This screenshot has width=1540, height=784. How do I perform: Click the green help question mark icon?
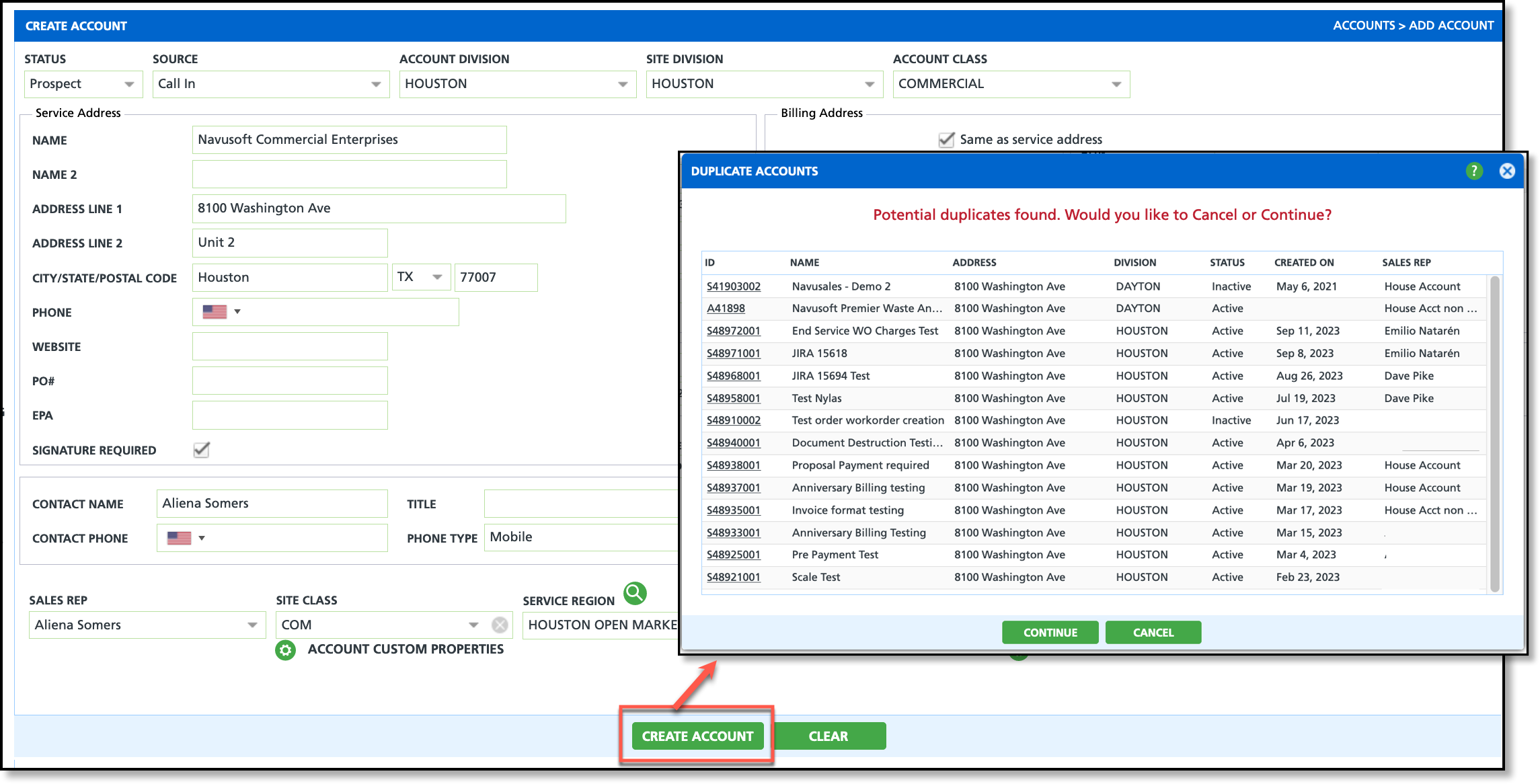click(1474, 171)
